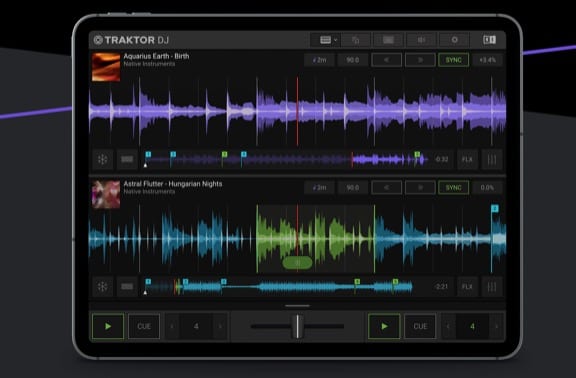Viewport: 576px width, 378px height.
Task: Open mixer EQ icon on Astral Flutter deck
Action: [x=492, y=287]
